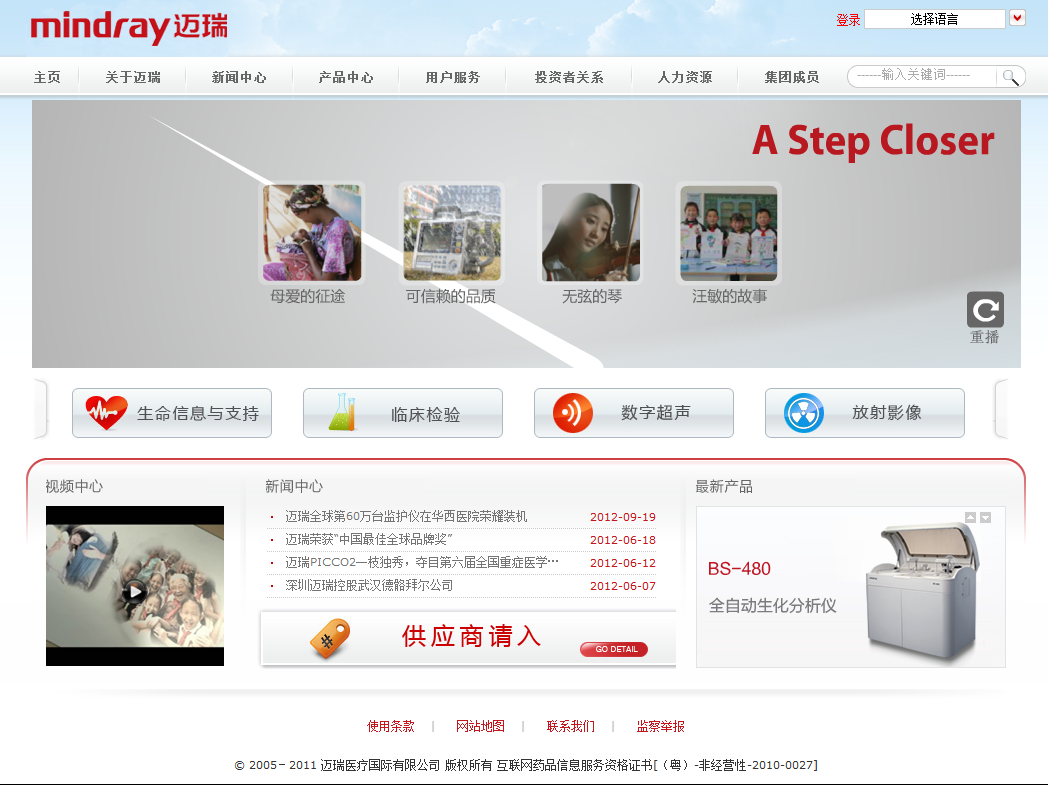Open the 新闻中心 navigation menu item
This screenshot has height=785, width=1048.
tap(239, 77)
